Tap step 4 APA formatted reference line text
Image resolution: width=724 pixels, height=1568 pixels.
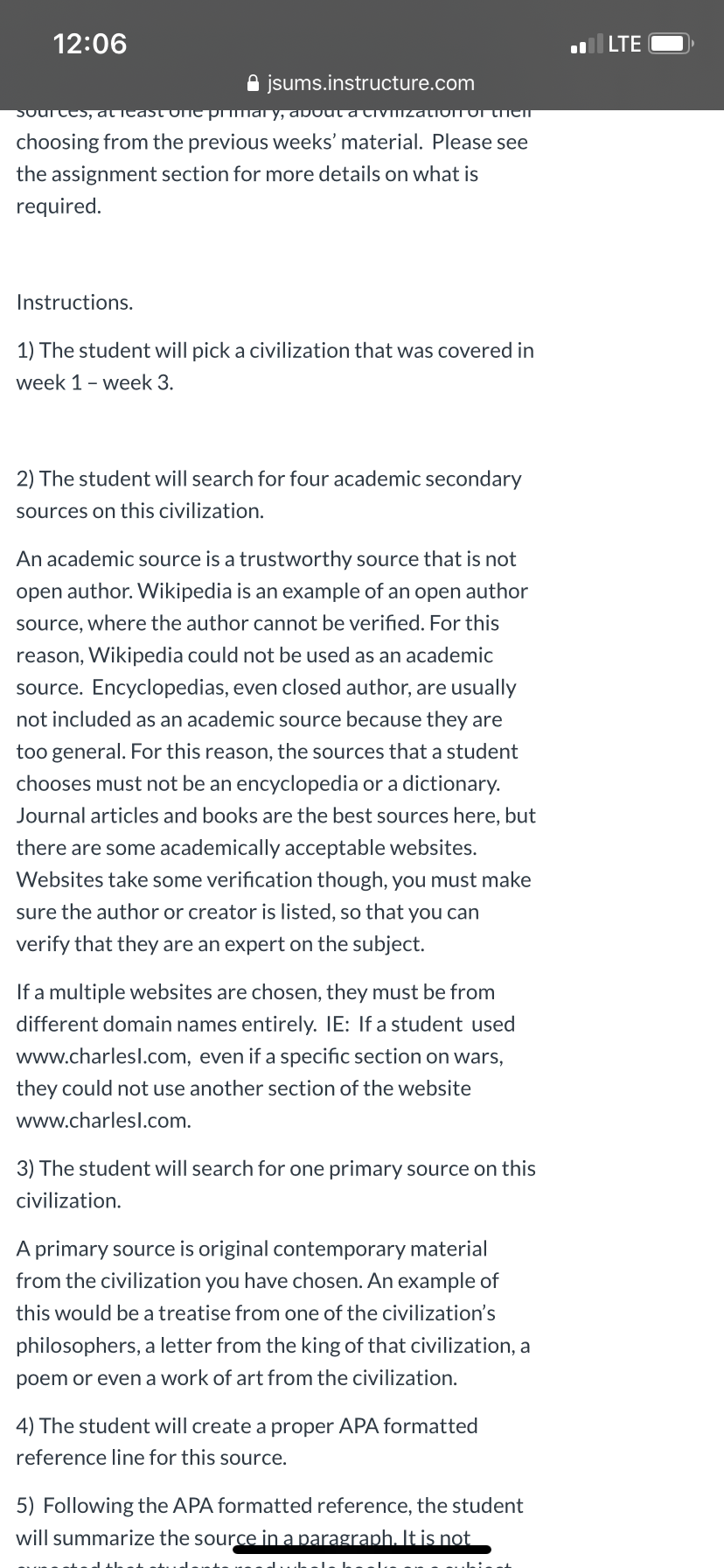click(247, 1442)
